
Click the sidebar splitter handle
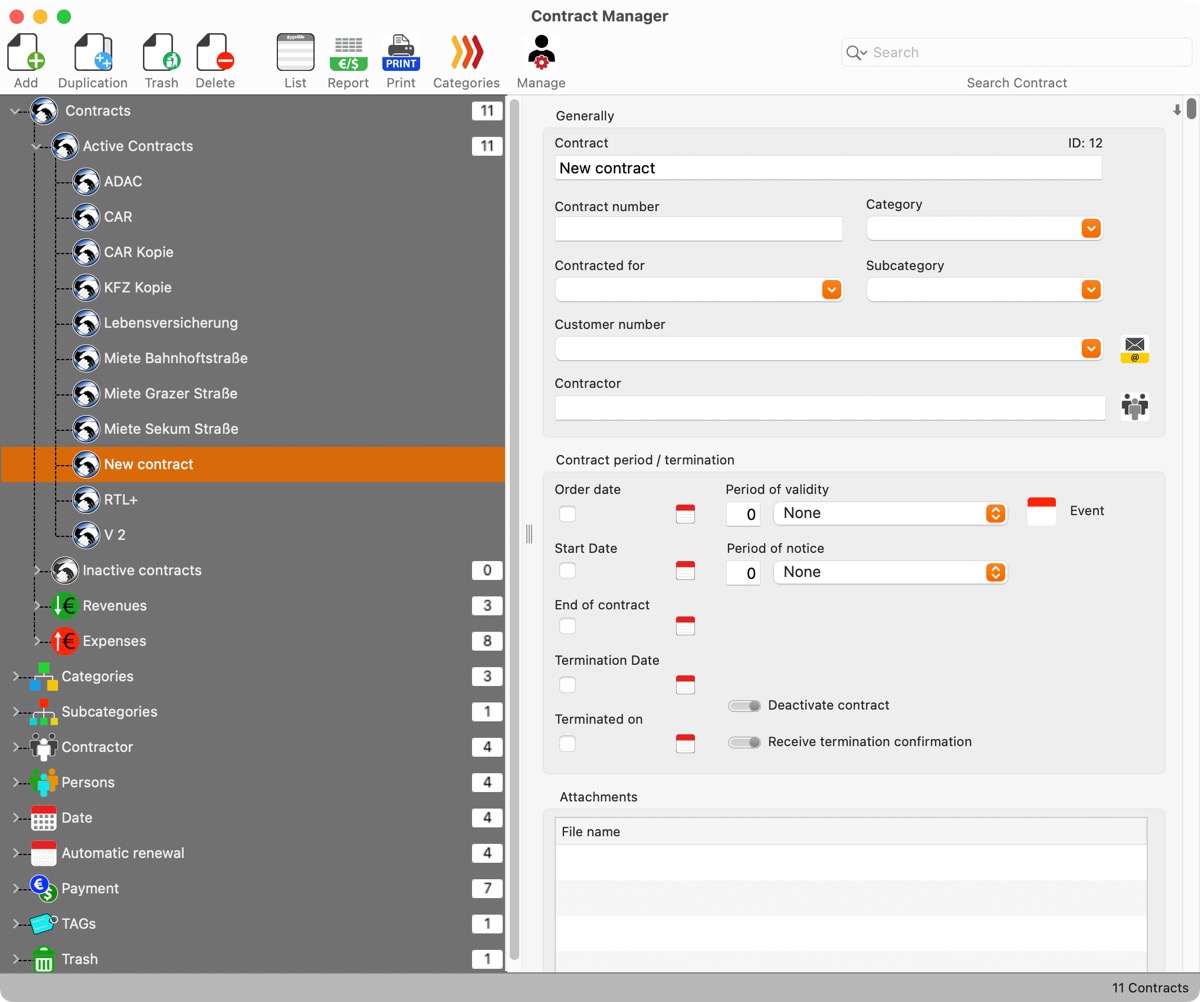tap(529, 534)
